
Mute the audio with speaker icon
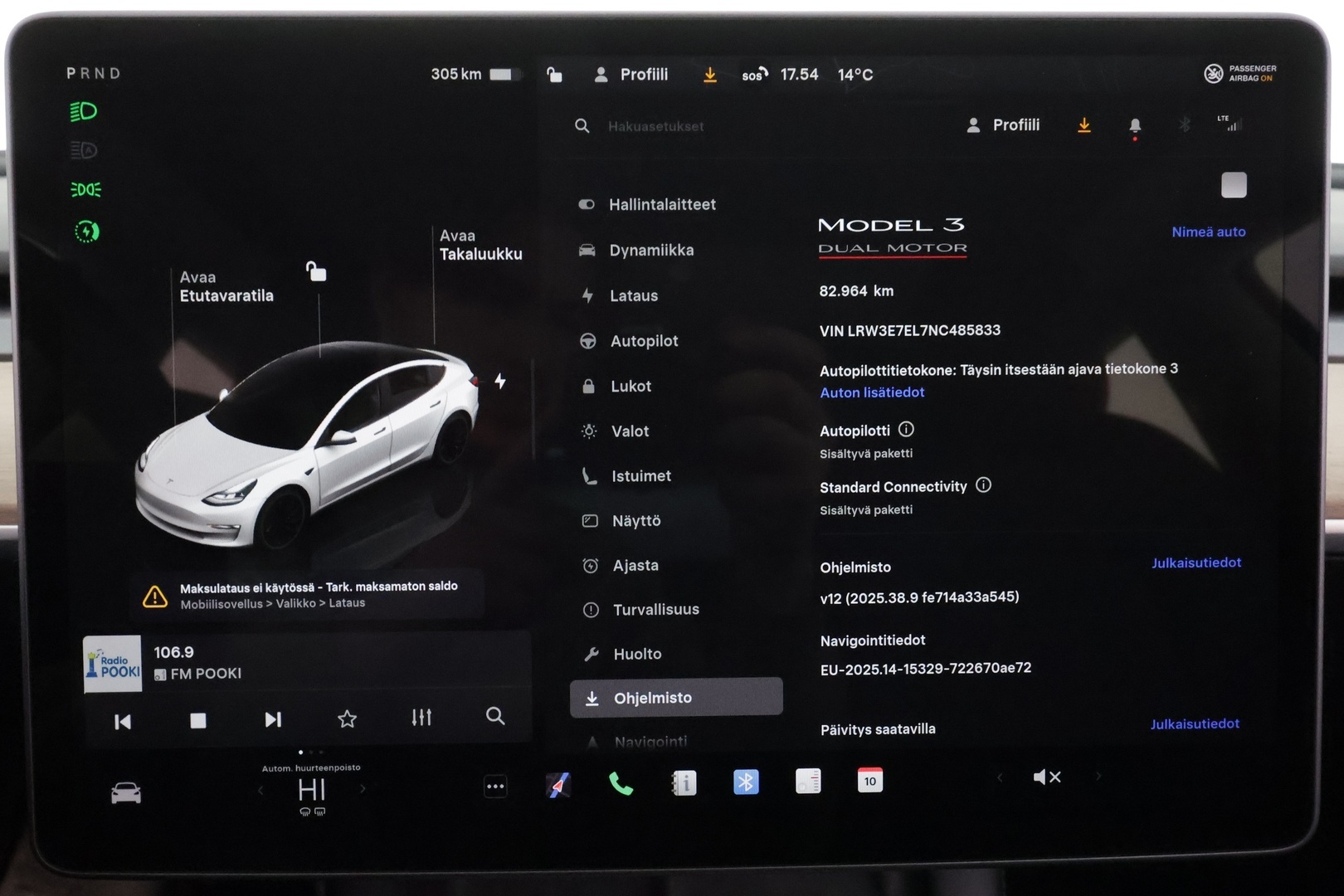pos(1048,777)
